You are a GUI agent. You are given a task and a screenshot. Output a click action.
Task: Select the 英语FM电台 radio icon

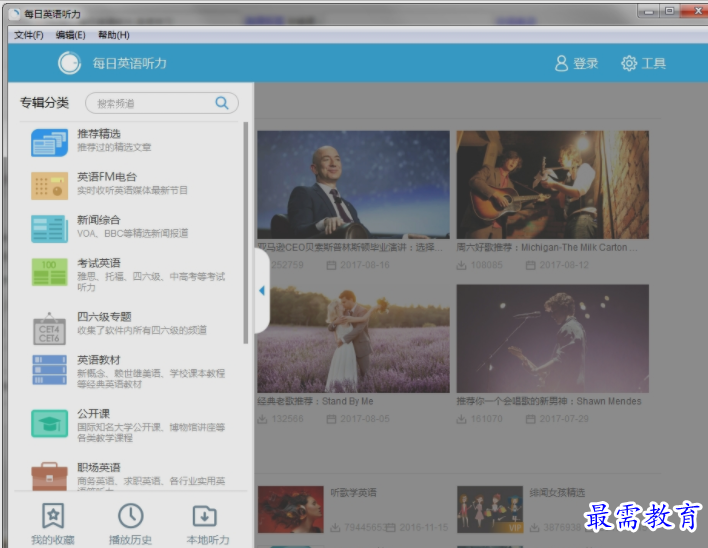[x=50, y=185]
